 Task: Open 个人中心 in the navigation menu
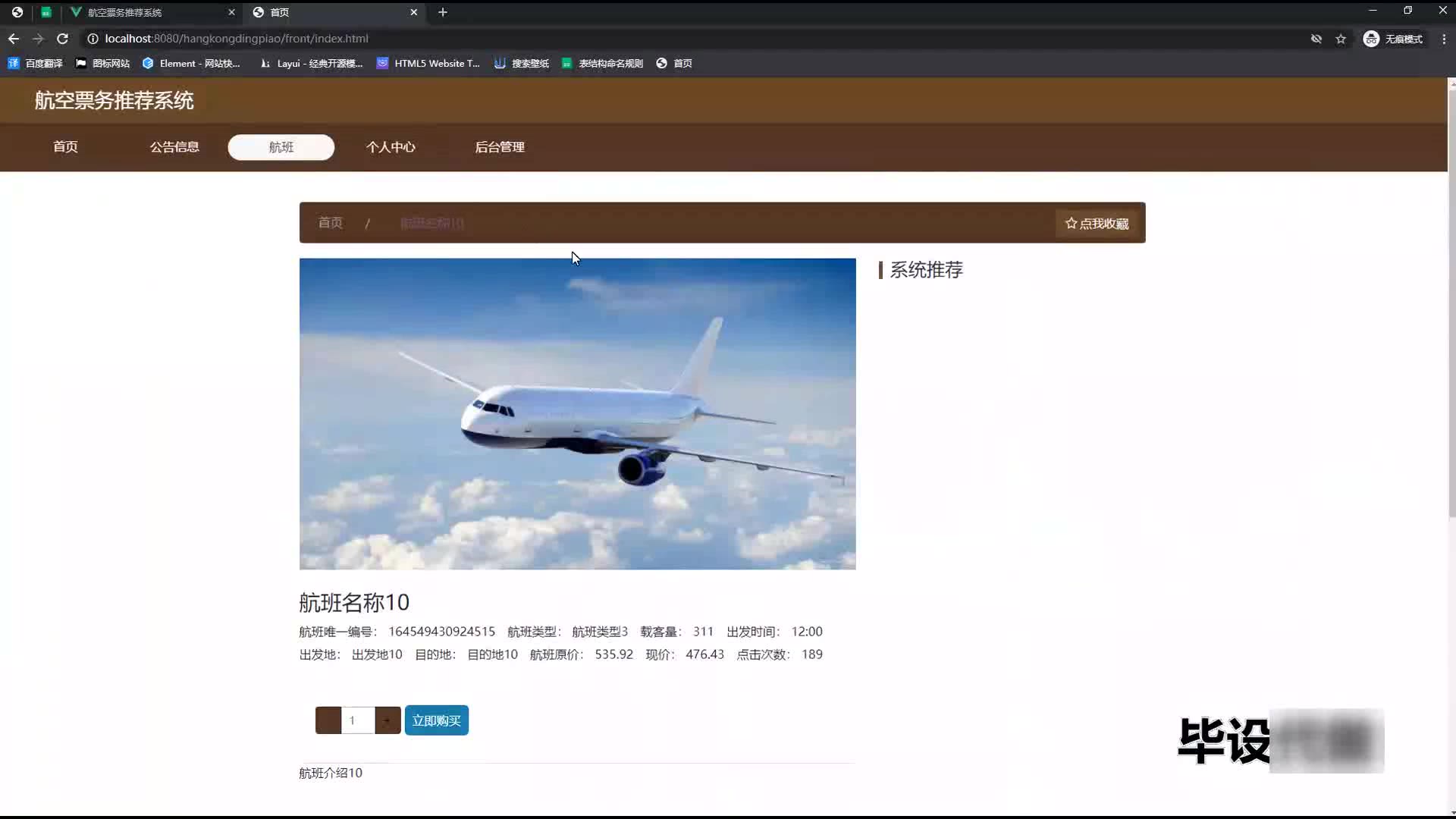(x=391, y=147)
